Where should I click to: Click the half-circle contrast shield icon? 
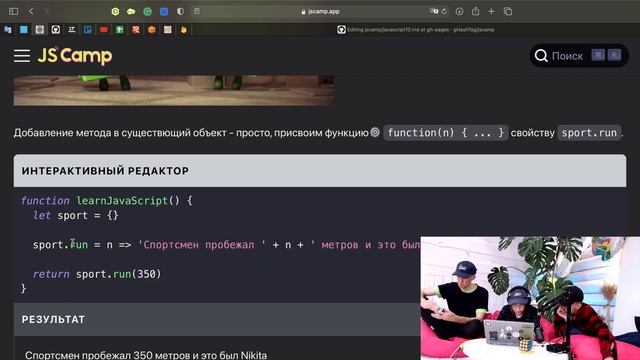pos(180,11)
